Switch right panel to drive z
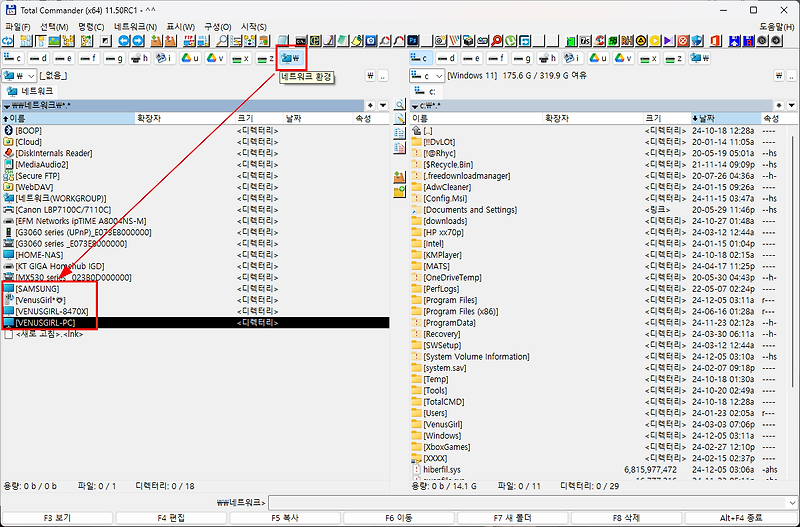The image size is (800, 527). [674, 58]
